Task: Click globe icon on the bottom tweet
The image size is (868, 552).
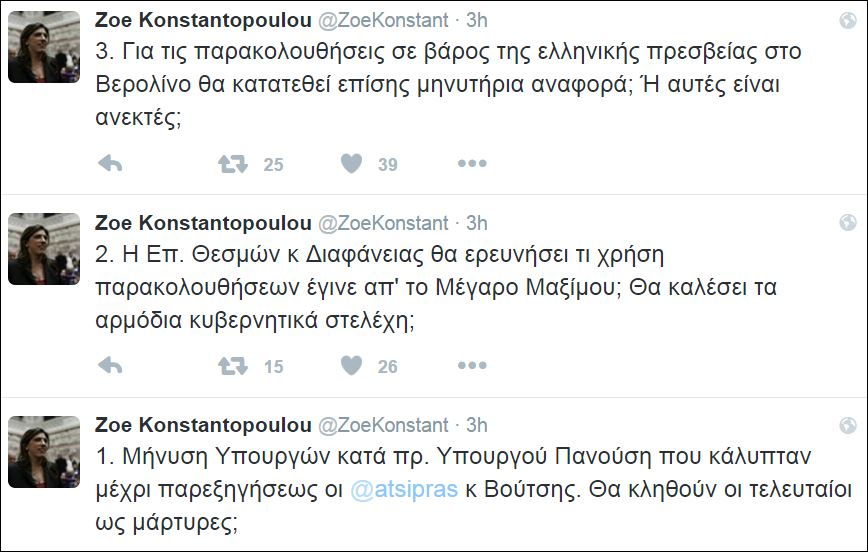Action: point(847,424)
